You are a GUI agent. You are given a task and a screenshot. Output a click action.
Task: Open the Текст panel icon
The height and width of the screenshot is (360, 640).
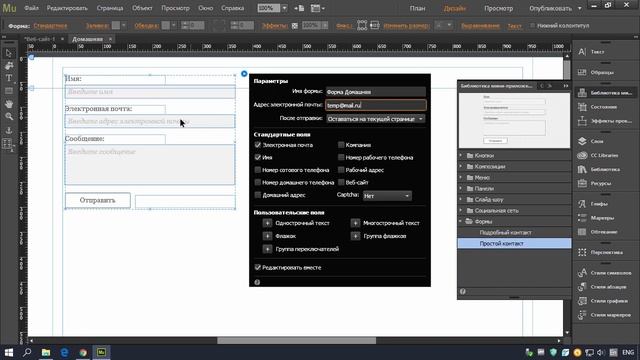tap(582, 52)
